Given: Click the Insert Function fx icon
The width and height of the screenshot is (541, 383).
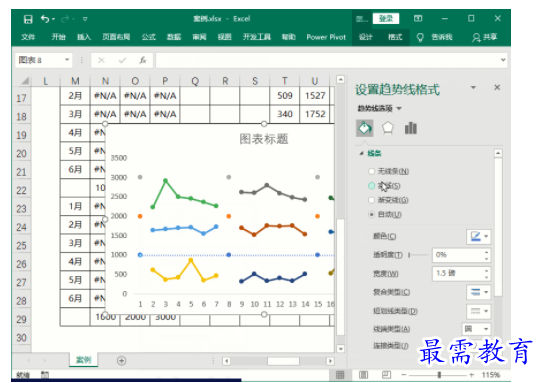Looking at the screenshot, I should (143, 60).
